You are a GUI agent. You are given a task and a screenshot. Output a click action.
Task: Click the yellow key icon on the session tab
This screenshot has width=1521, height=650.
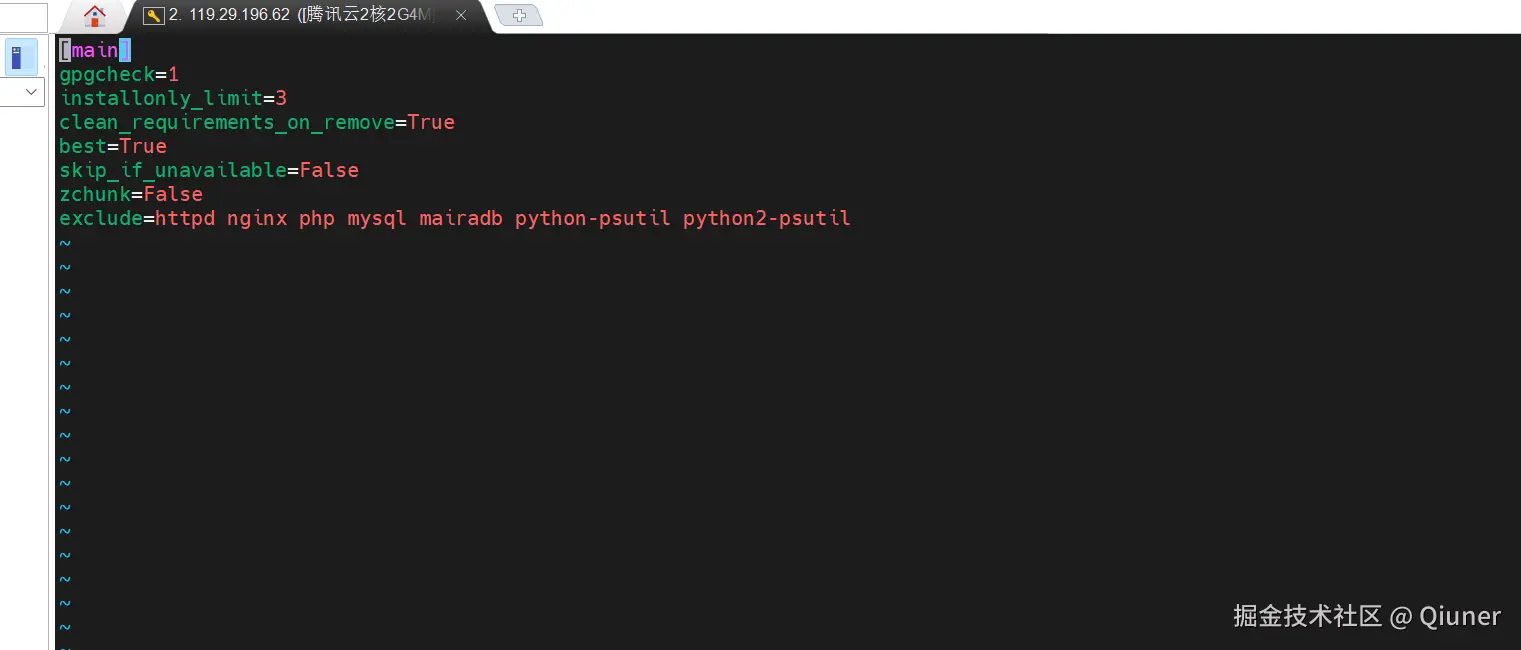153,16
